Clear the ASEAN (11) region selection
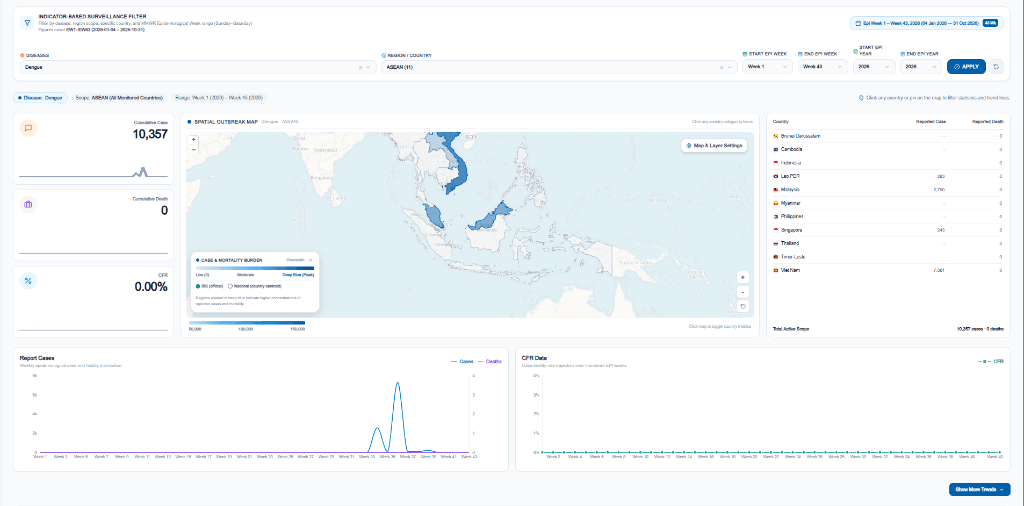 [x=722, y=67]
